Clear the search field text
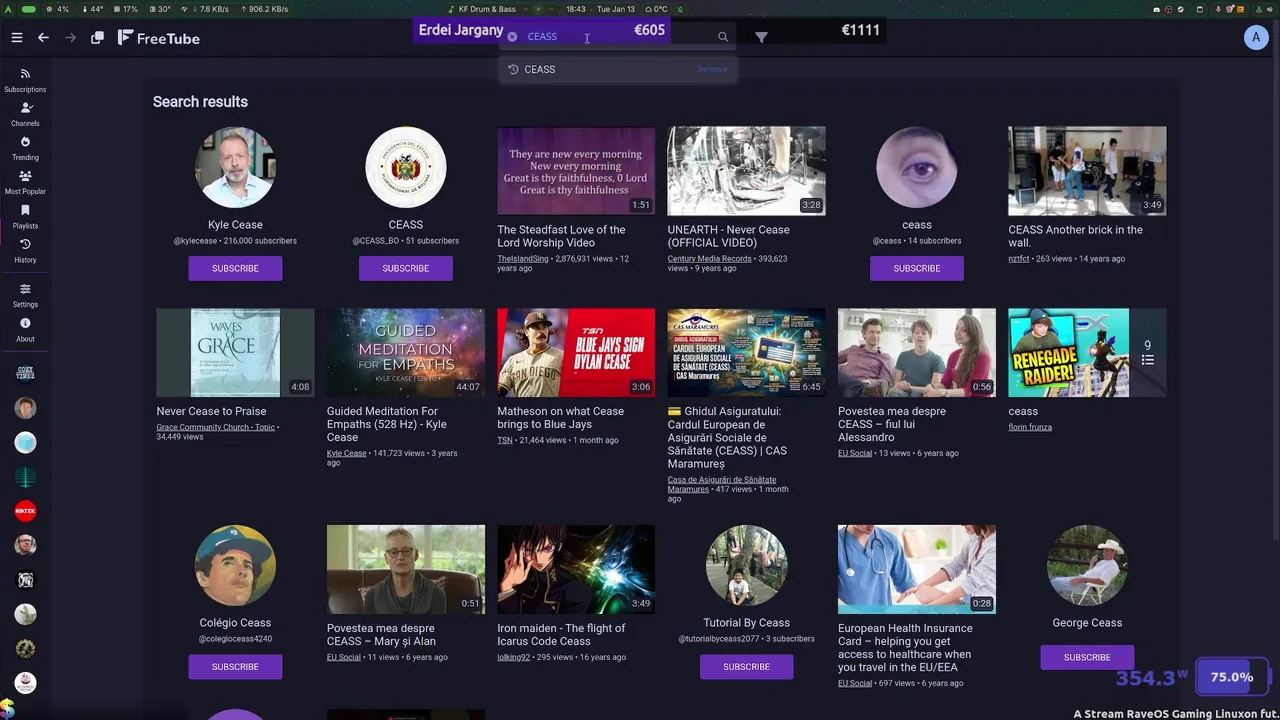The width and height of the screenshot is (1280, 720). pos(512,37)
